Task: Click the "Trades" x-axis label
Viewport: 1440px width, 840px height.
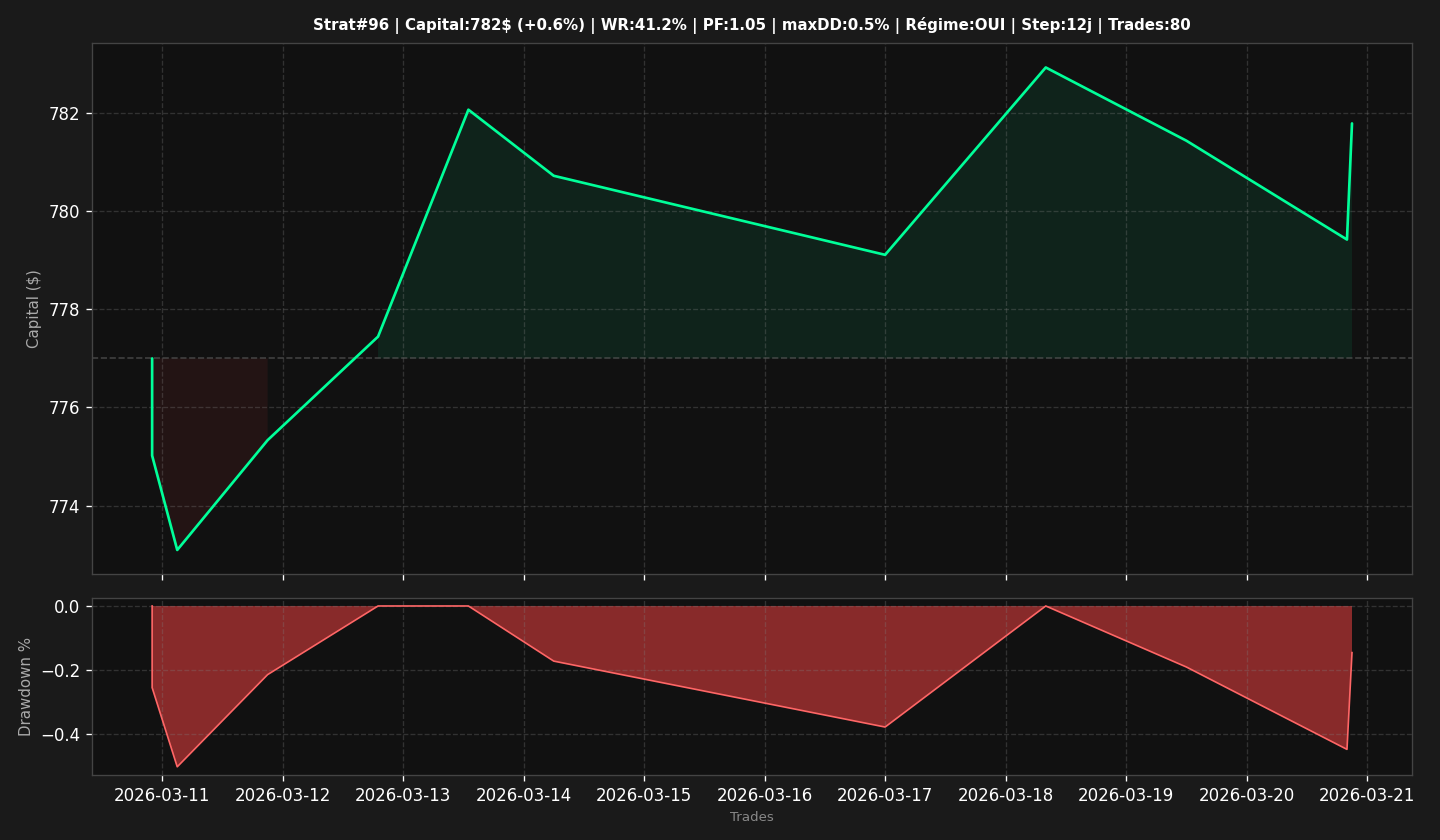Action: (x=752, y=817)
